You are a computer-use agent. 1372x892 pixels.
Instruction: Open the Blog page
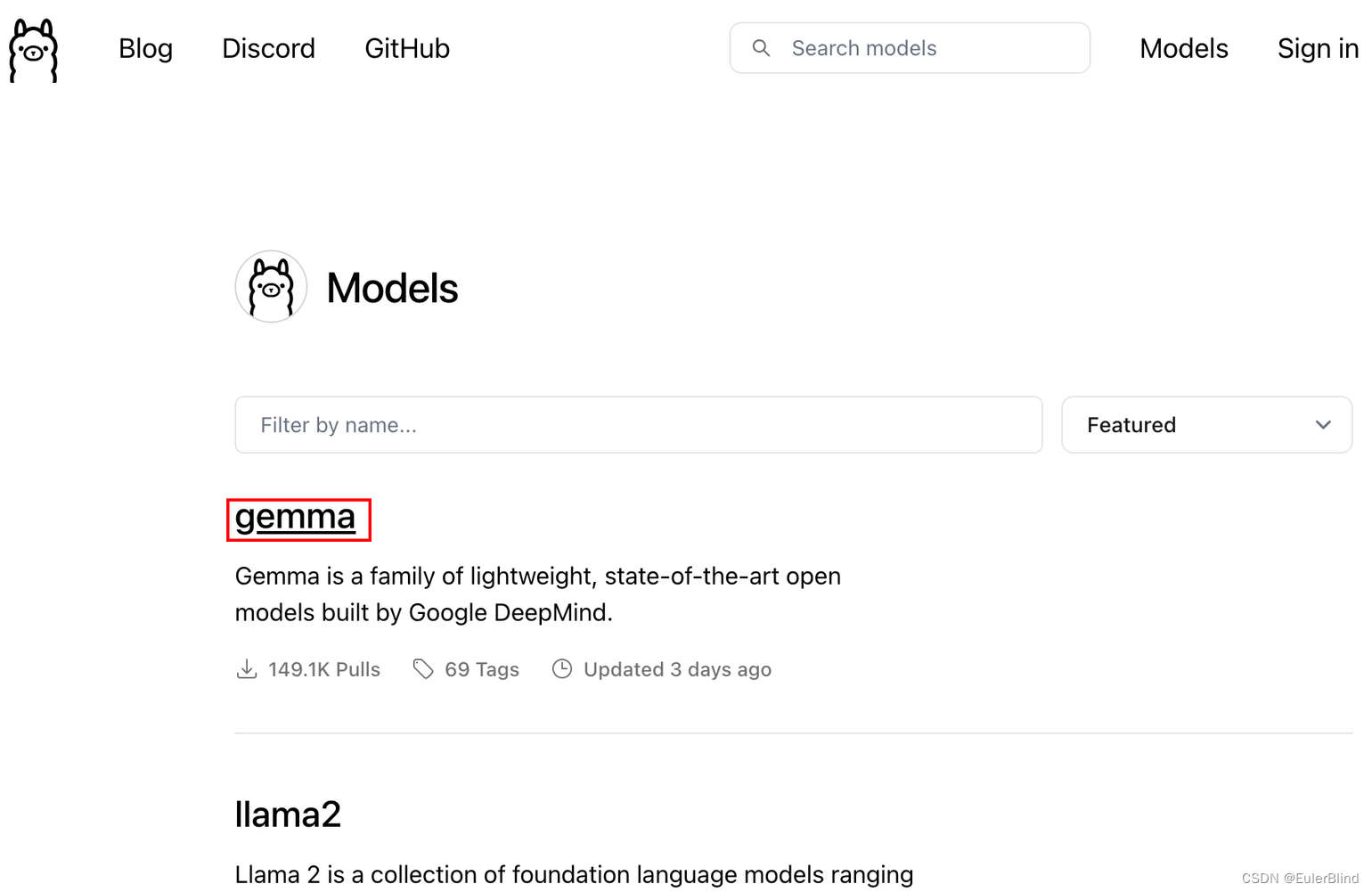[x=146, y=48]
